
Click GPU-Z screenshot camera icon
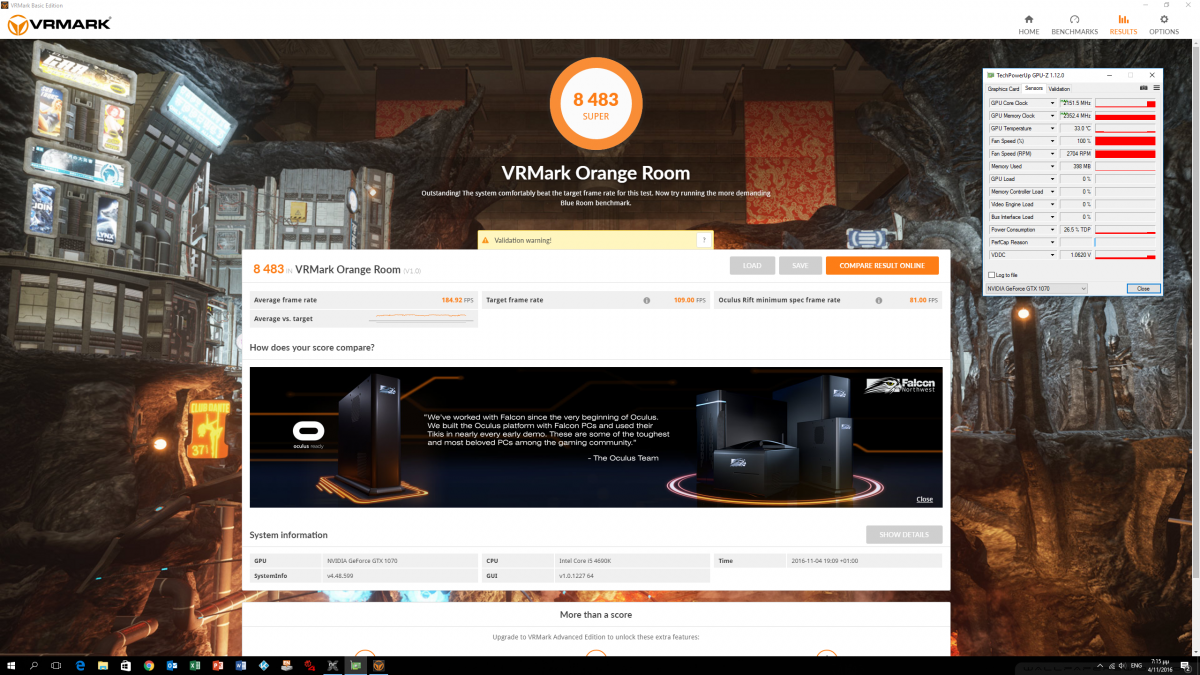pos(1144,88)
